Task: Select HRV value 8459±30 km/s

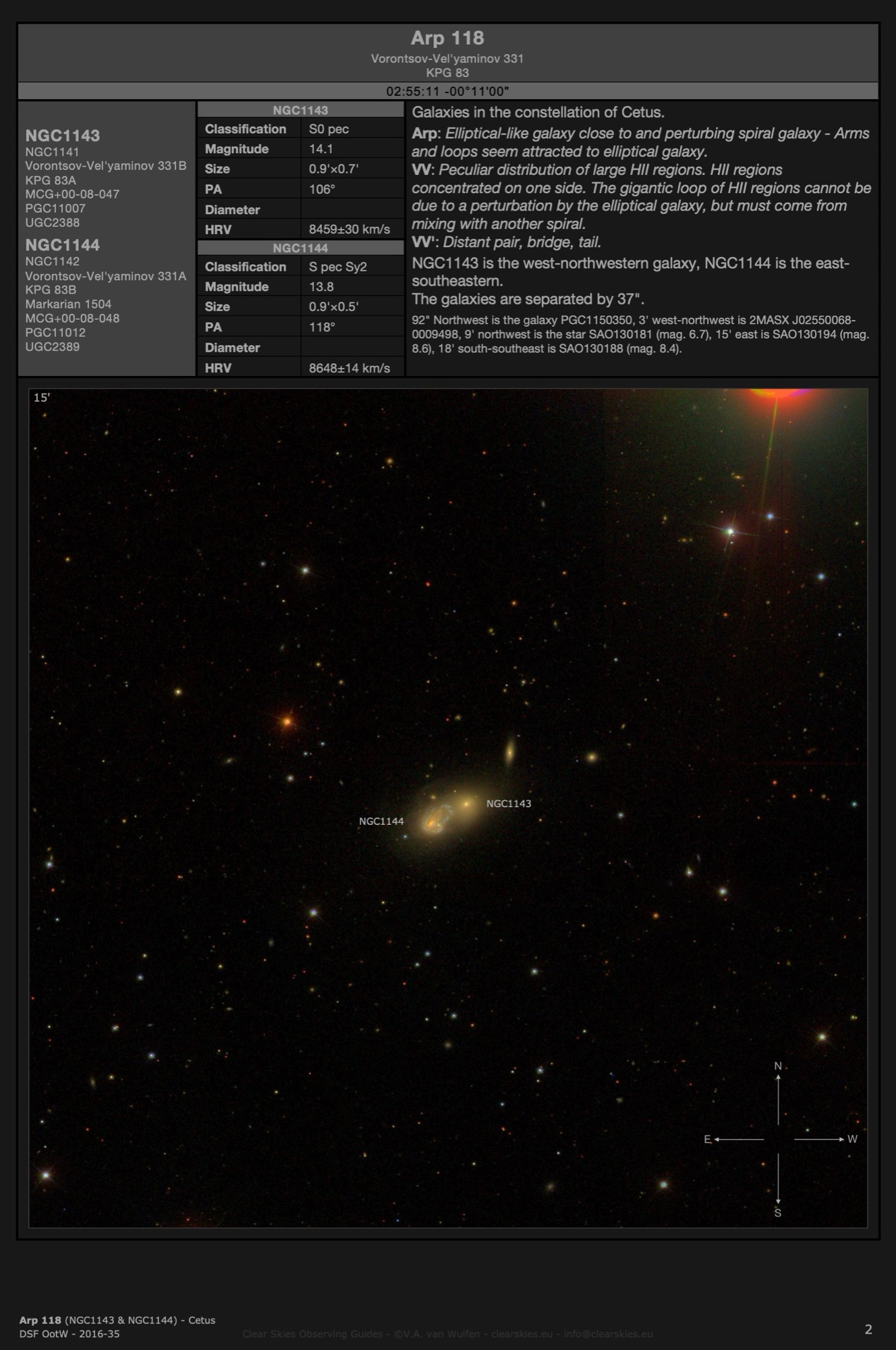Action: 349,230
